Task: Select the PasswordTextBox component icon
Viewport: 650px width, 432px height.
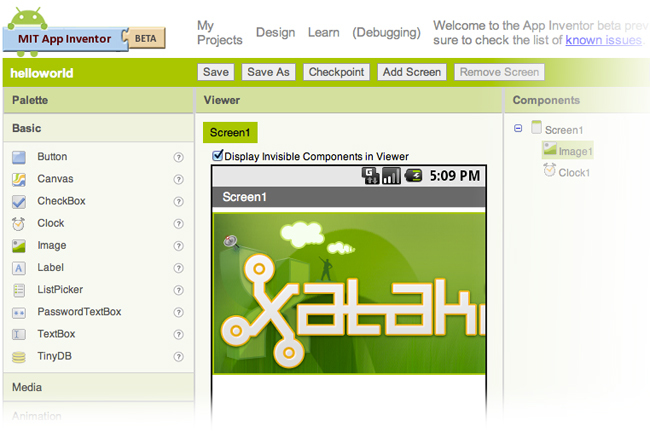Action: 19,313
